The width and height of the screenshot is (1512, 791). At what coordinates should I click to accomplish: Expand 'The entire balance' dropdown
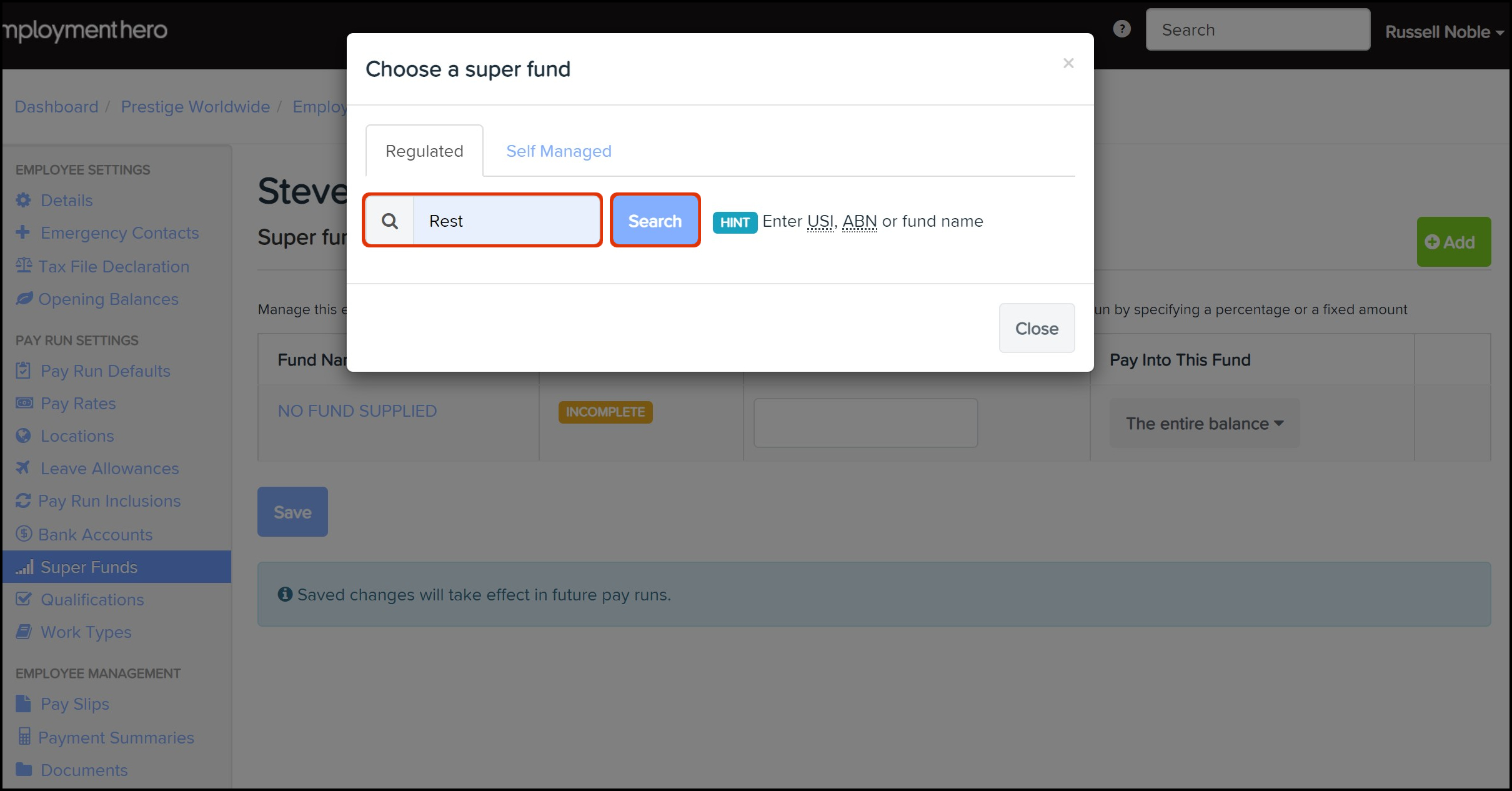point(1204,424)
